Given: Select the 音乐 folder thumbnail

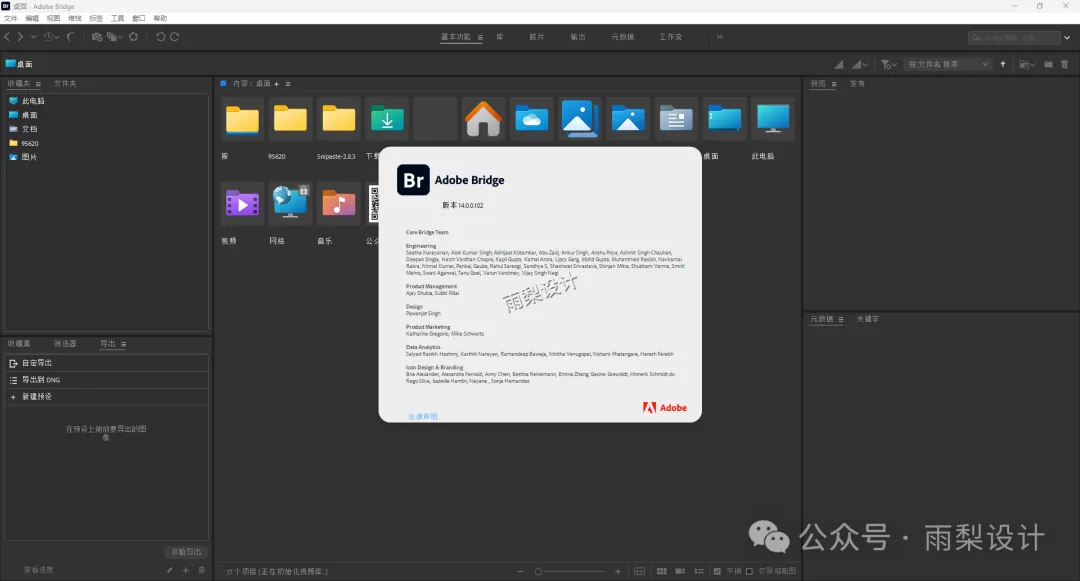Looking at the screenshot, I should point(339,204).
